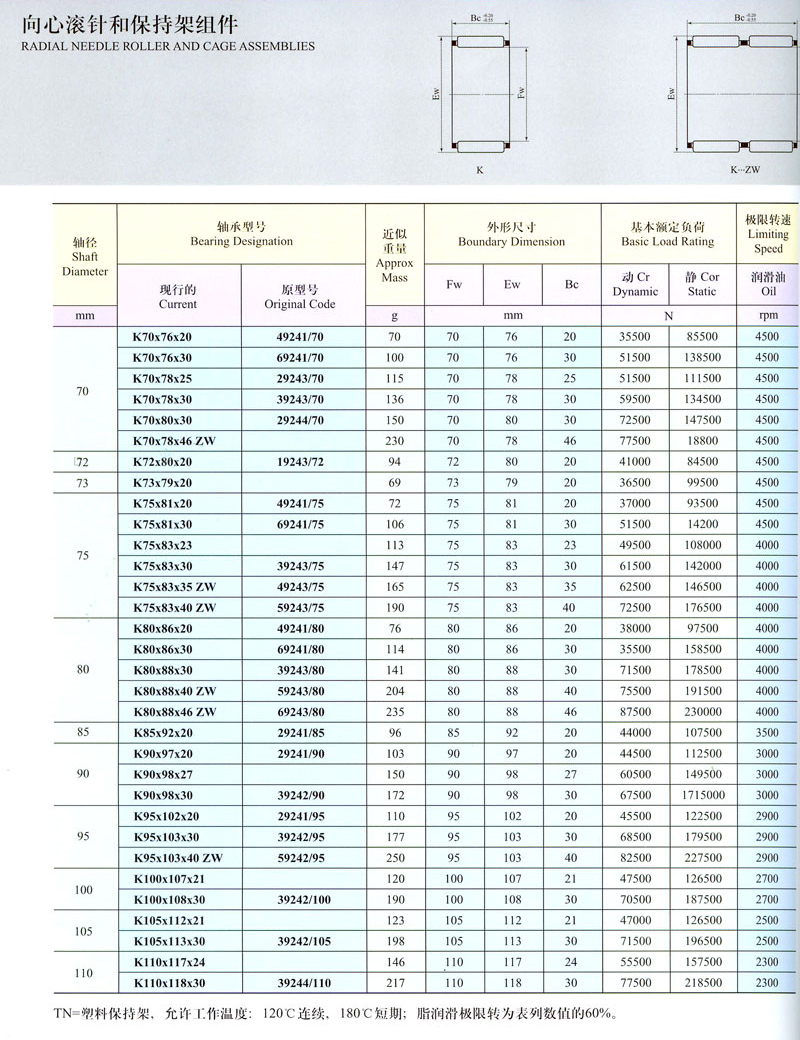The image size is (800, 1040).
Task: Select the Boundary Dimension header
Action: [511, 234]
